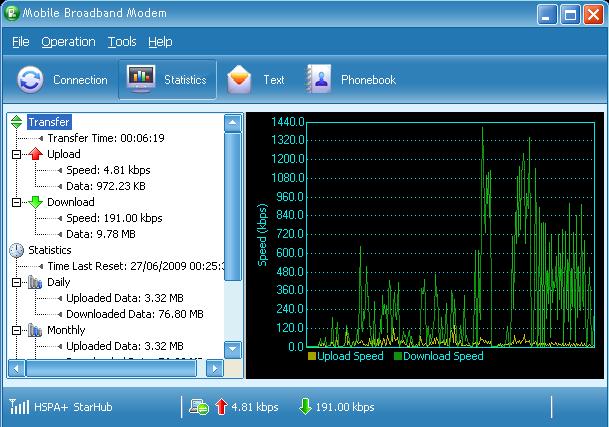
Task: Collapse the Upload tree node
Action: click(x=16, y=154)
